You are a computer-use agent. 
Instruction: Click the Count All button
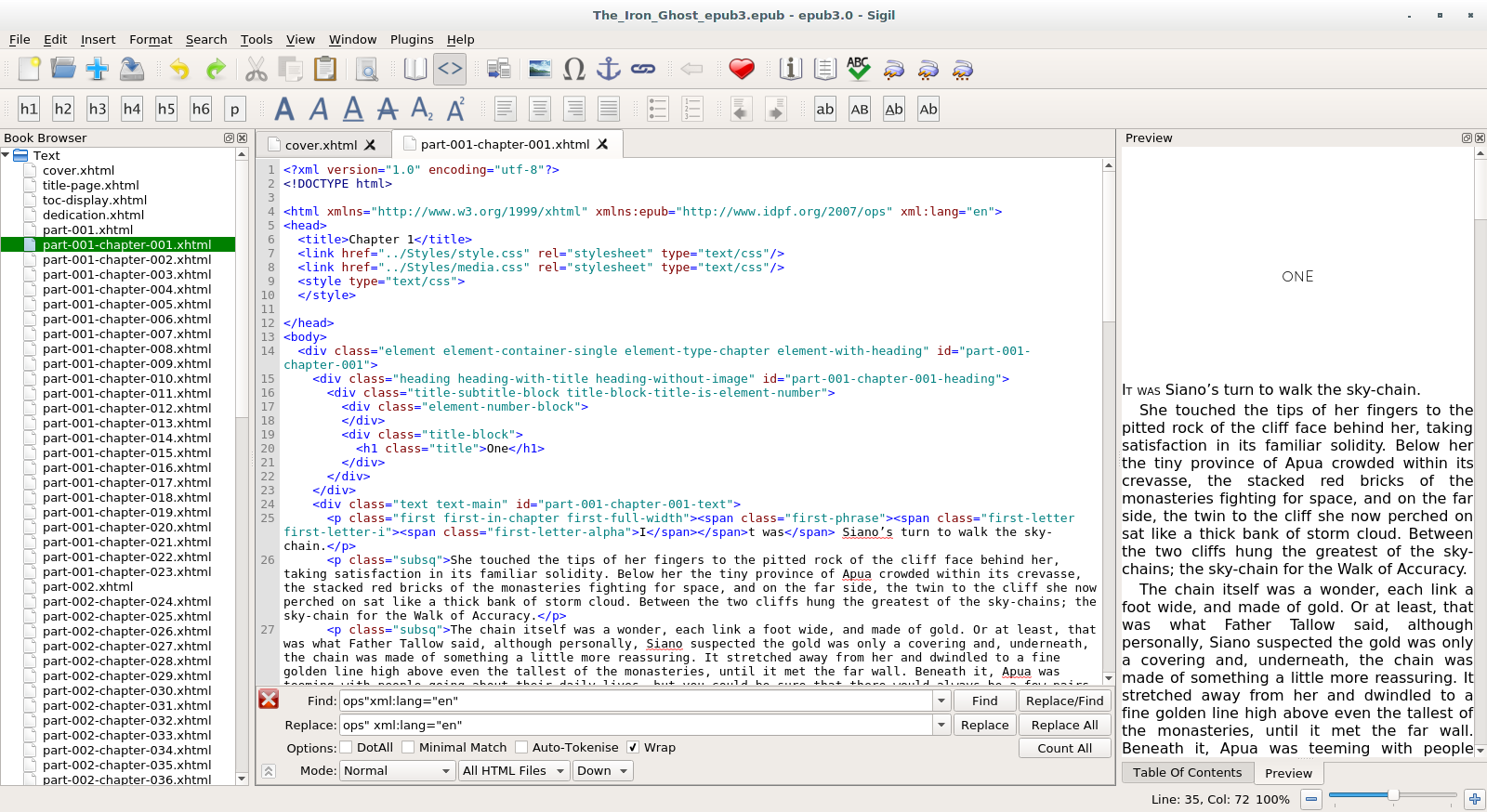click(x=1064, y=749)
